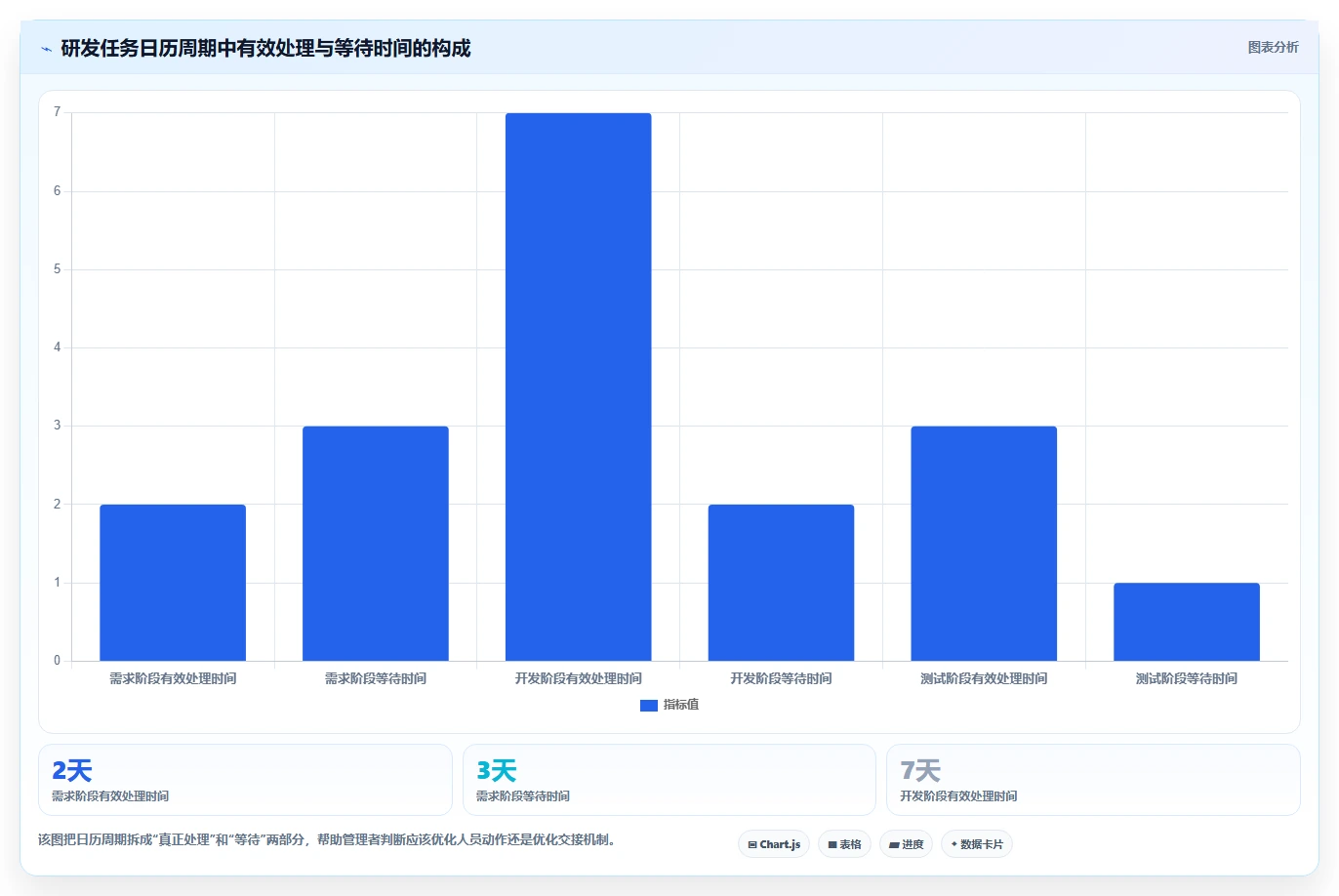Click the 测试阶段等待时间 bar

1187,622
